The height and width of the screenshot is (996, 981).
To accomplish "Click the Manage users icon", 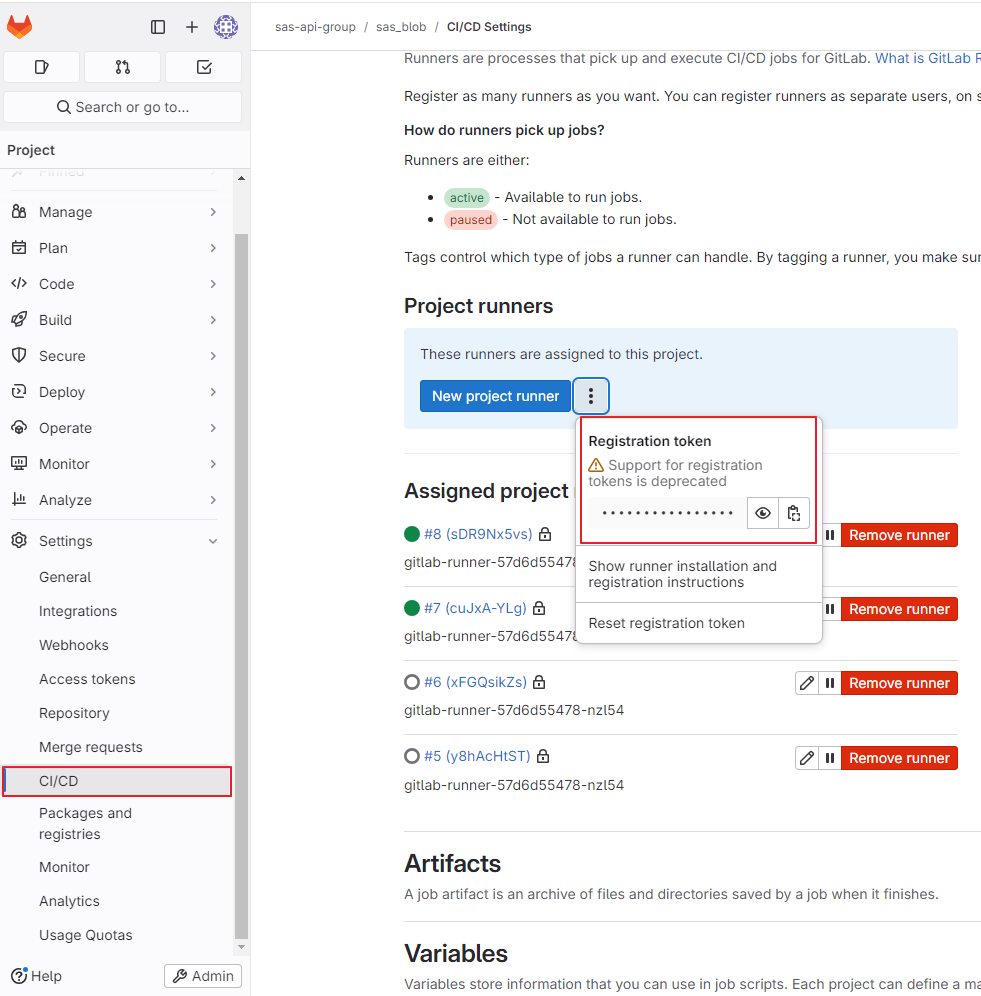I will (19, 212).
